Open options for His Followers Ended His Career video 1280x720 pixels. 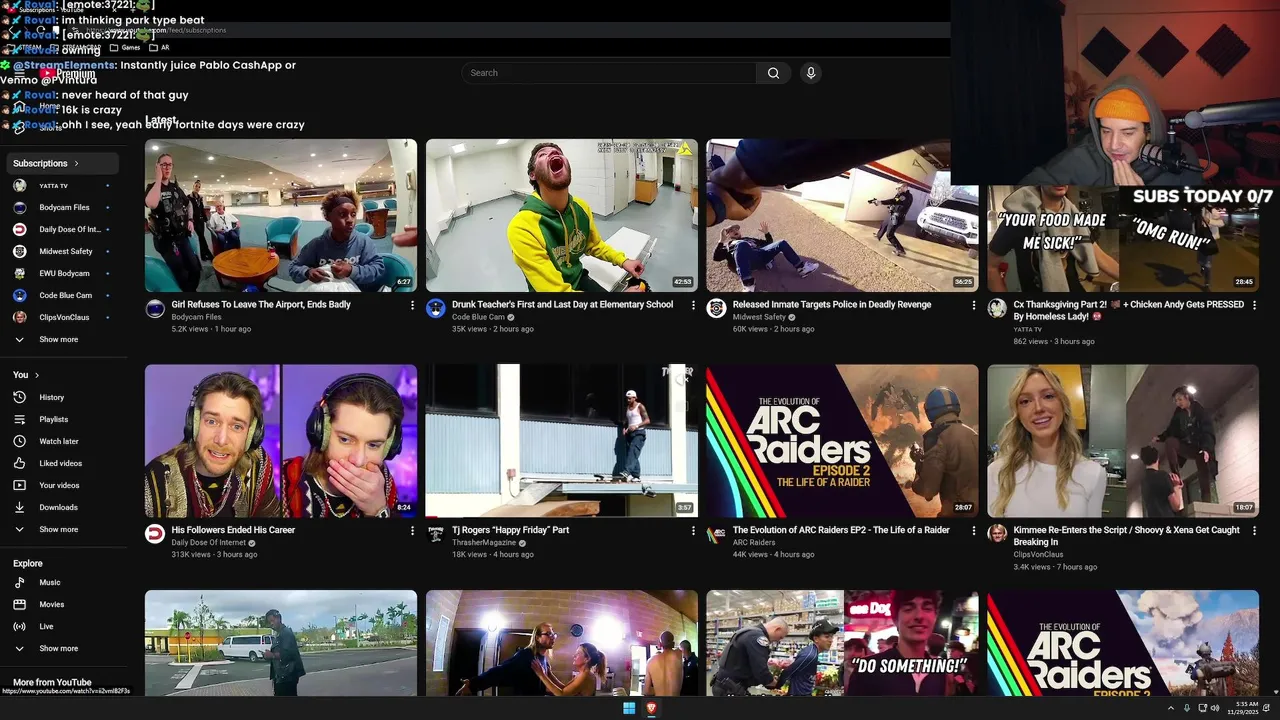pos(412,531)
